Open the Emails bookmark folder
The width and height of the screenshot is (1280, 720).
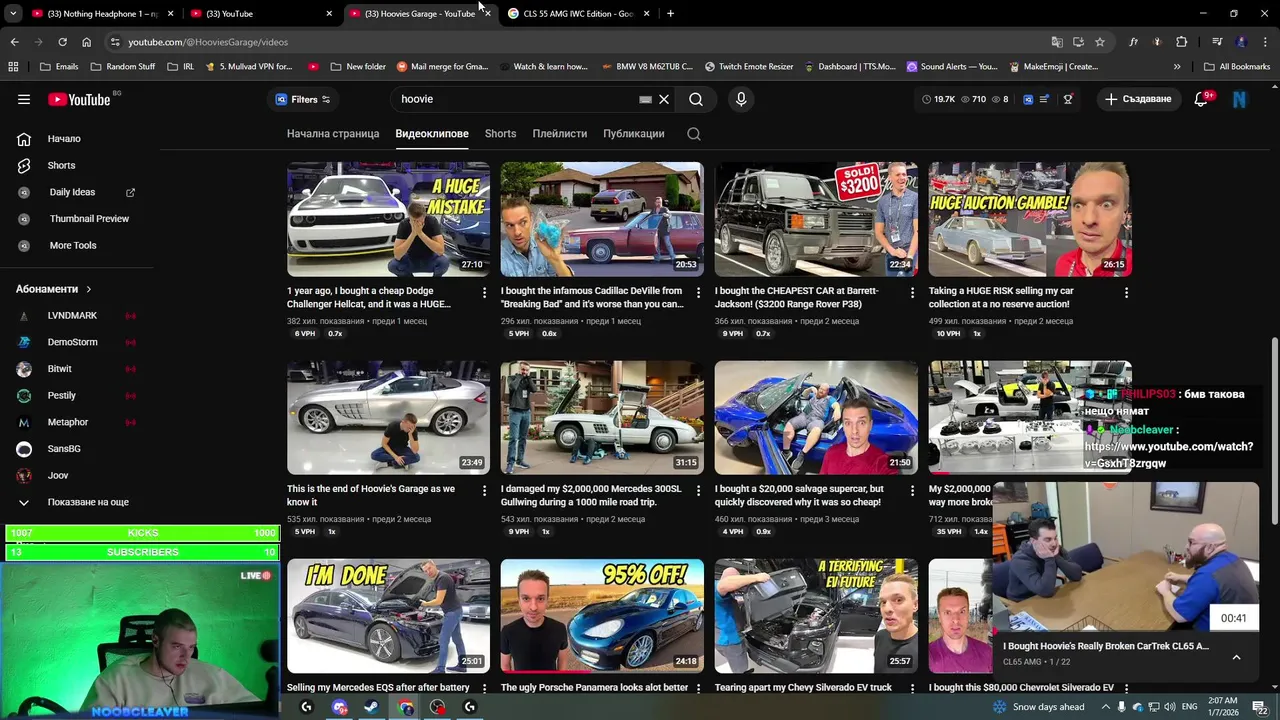[x=59, y=67]
